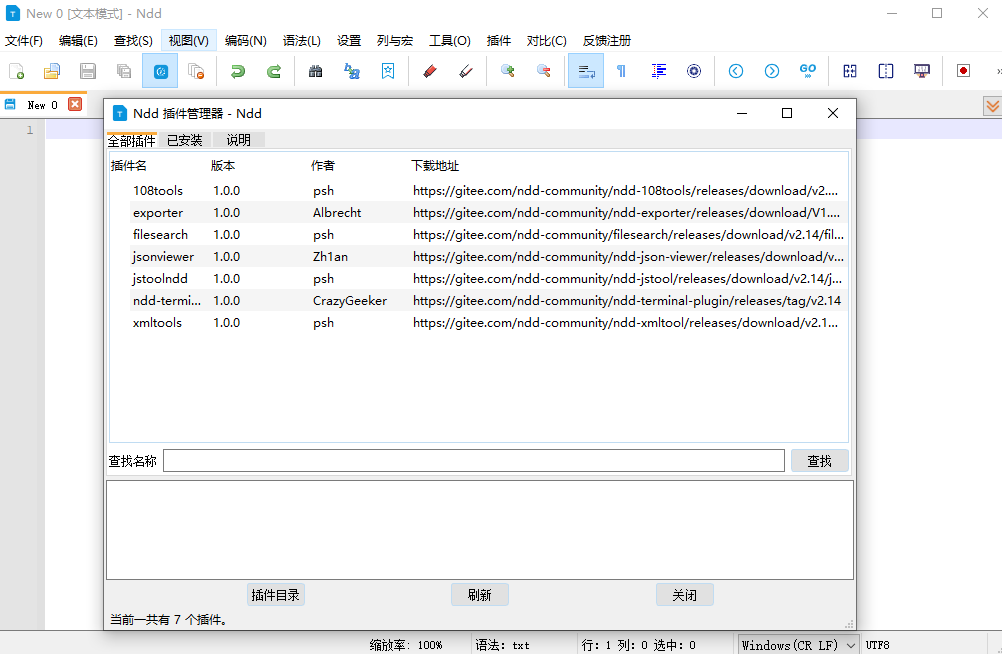Click the 查找 search button

tap(819, 461)
